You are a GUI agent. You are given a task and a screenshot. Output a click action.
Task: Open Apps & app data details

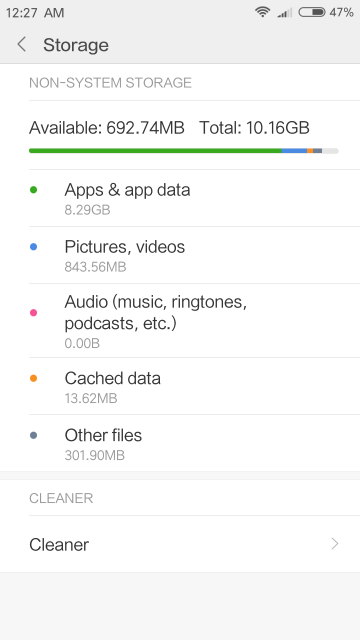180,198
